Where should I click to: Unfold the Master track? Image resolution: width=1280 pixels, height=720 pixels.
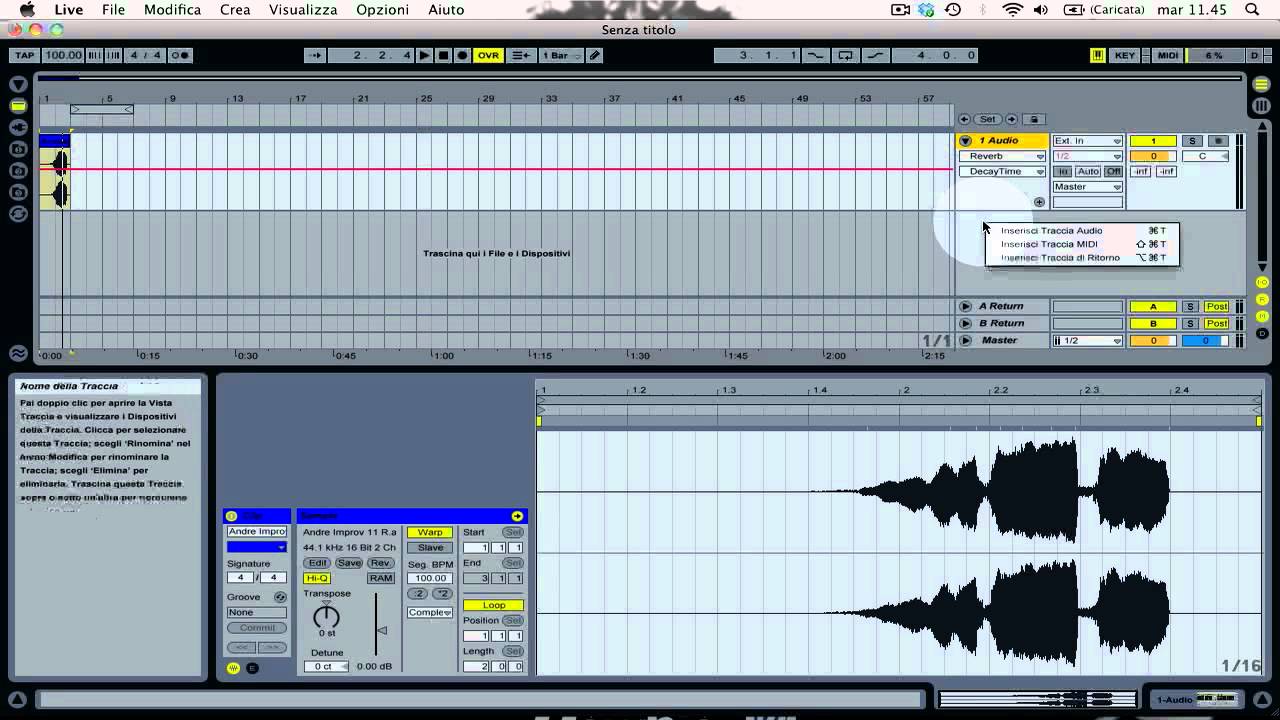click(966, 340)
